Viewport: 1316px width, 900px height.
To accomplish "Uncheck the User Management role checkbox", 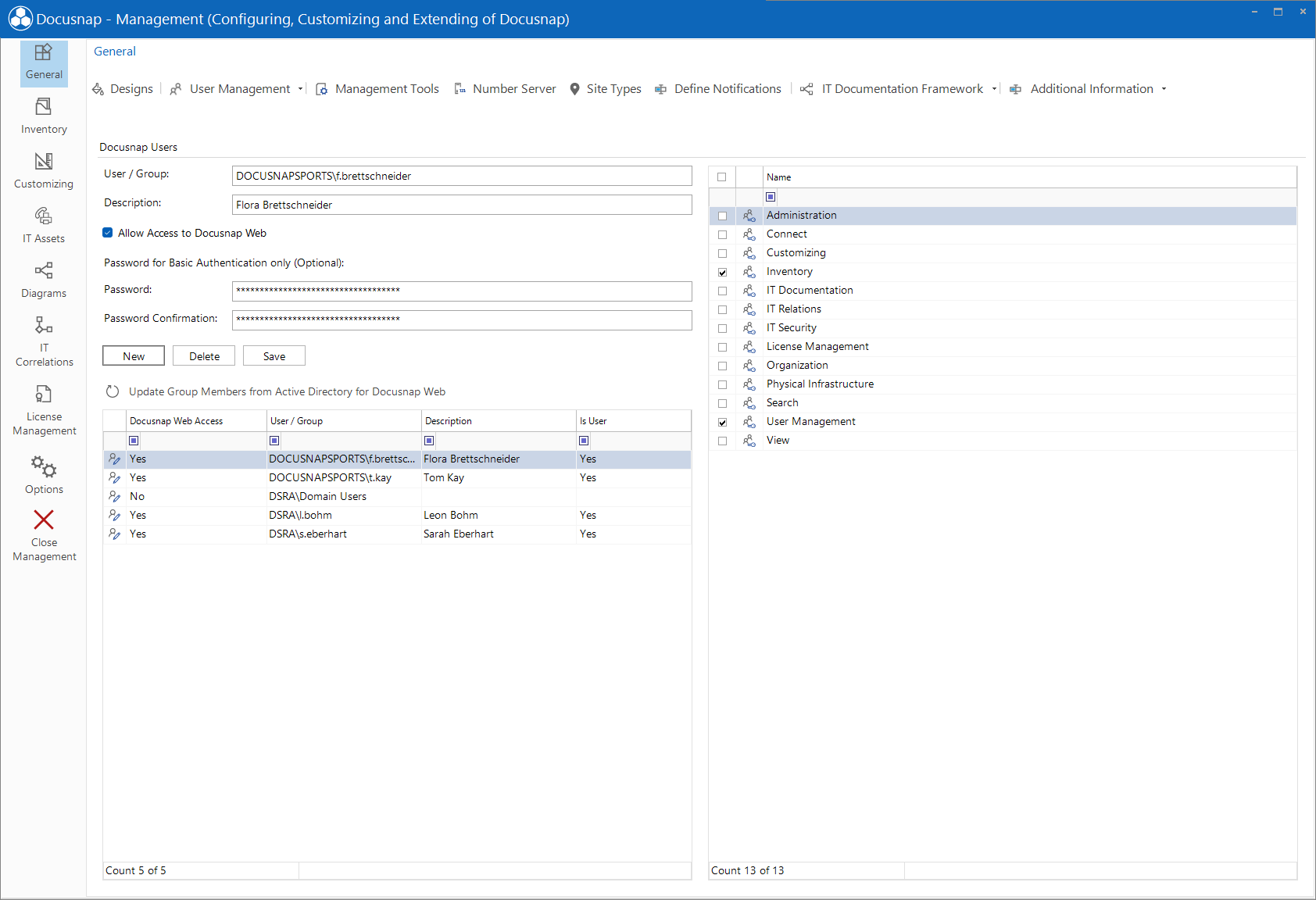I will [x=722, y=422].
